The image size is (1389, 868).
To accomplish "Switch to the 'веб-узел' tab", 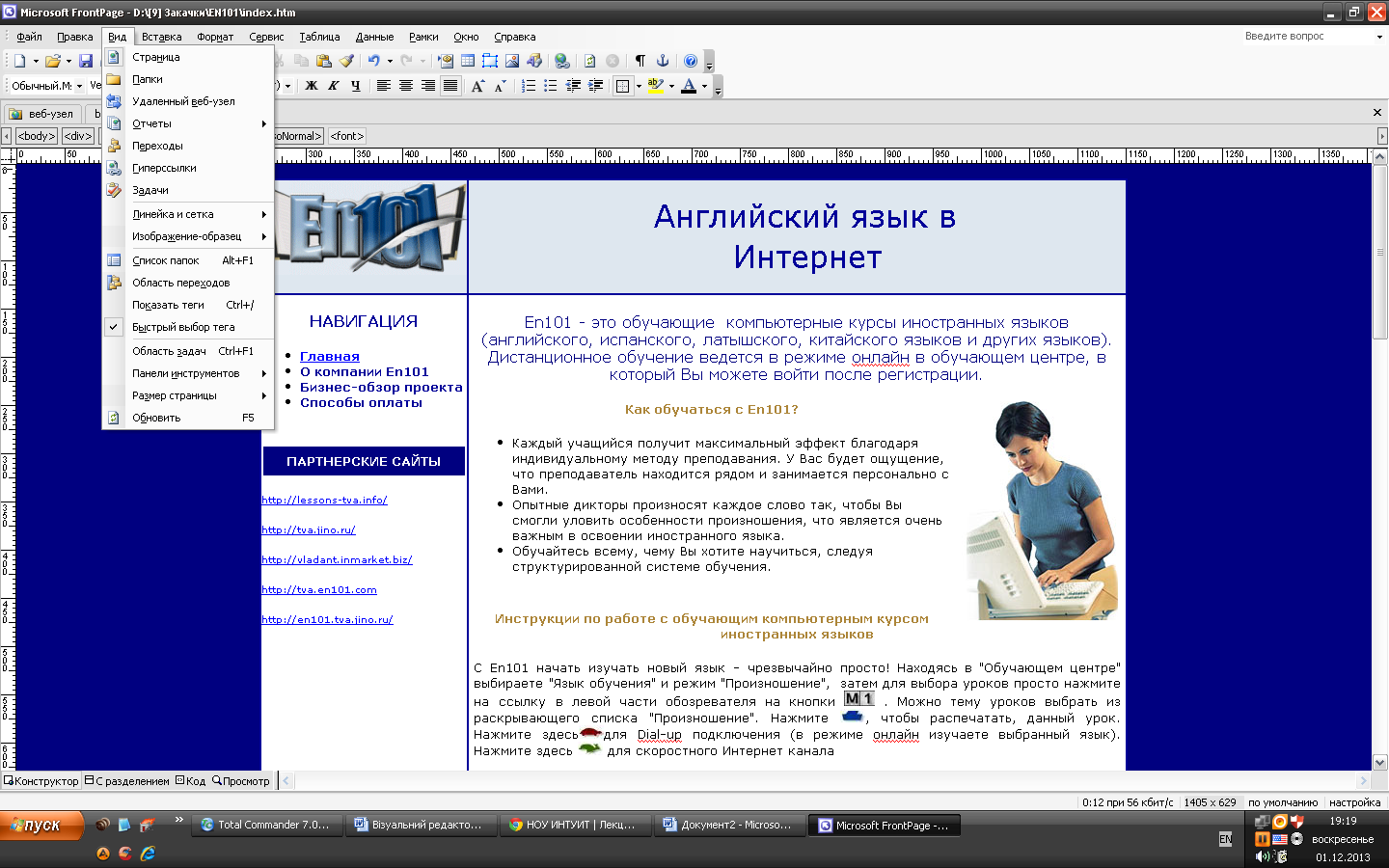I will click(x=42, y=114).
